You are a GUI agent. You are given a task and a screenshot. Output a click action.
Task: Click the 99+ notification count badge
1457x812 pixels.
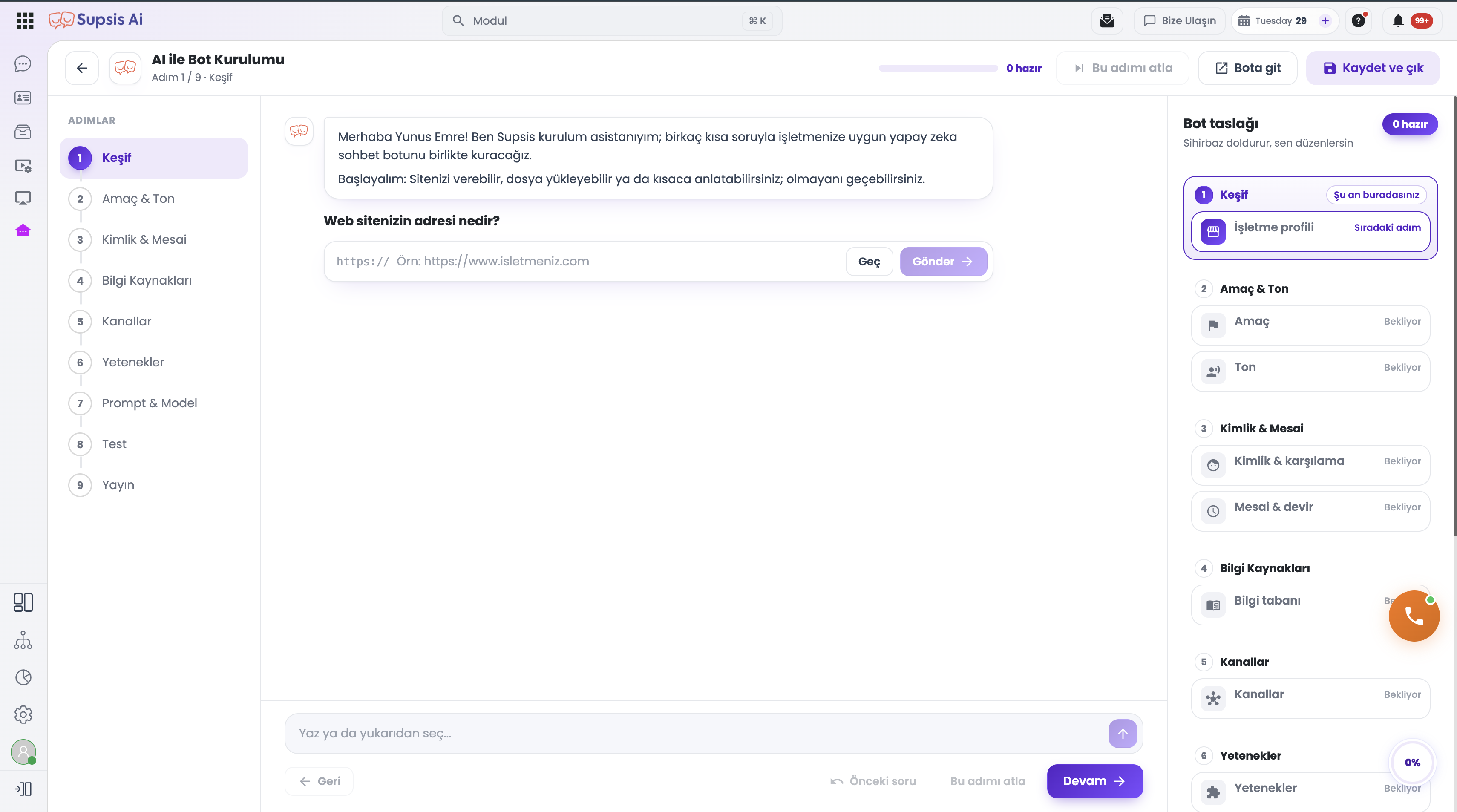tap(1421, 21)
